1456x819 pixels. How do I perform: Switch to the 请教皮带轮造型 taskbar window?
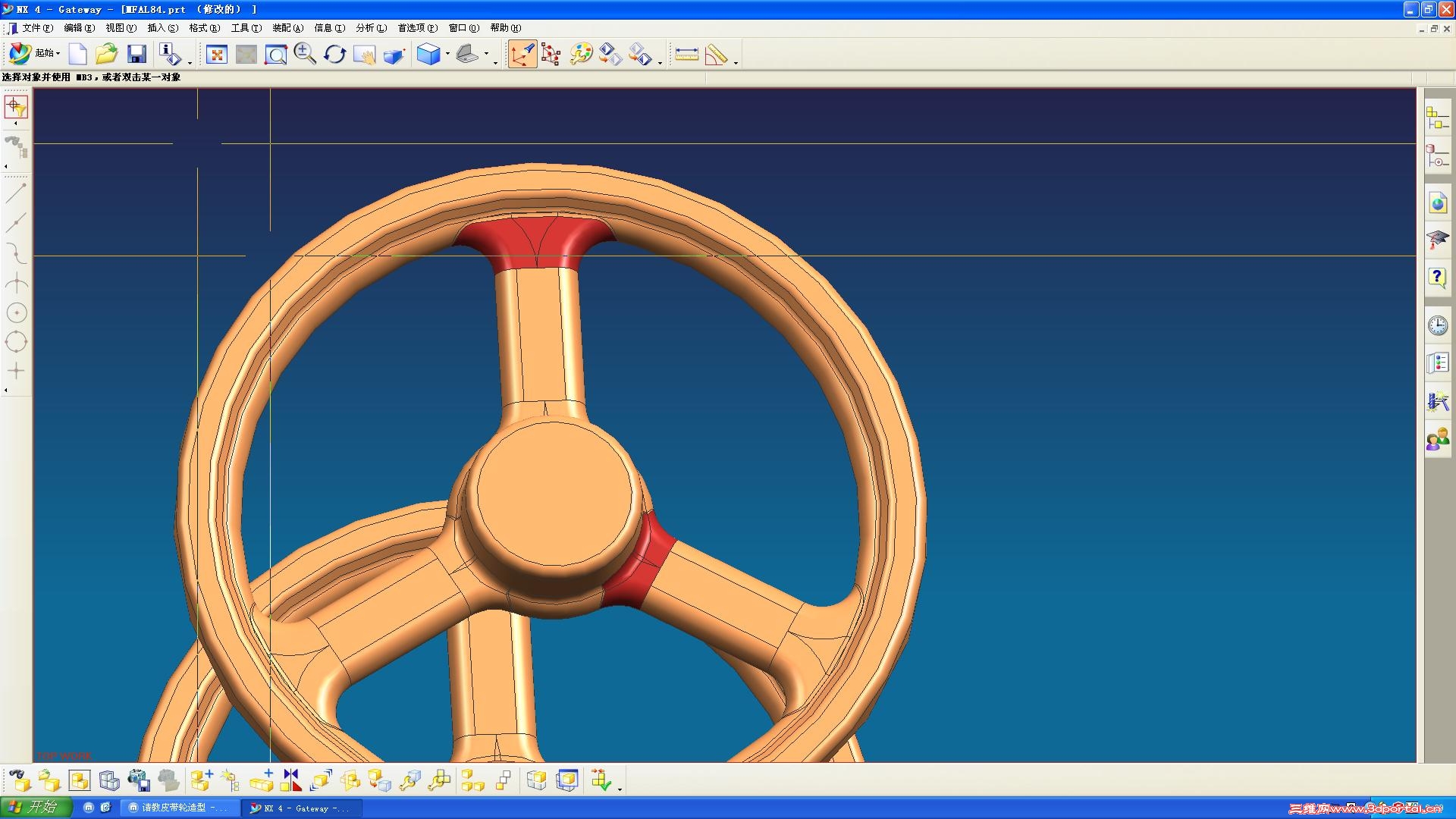coord(180,808)
